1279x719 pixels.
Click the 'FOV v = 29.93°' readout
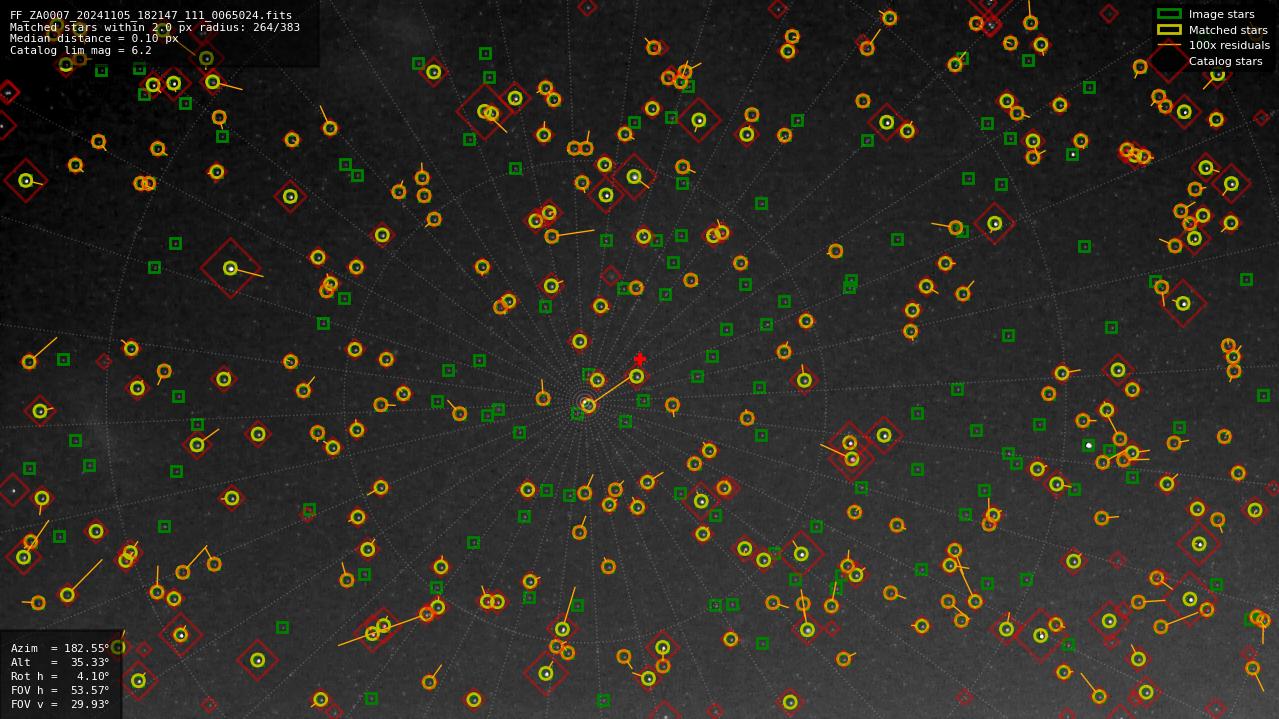(x=60, y=704)
